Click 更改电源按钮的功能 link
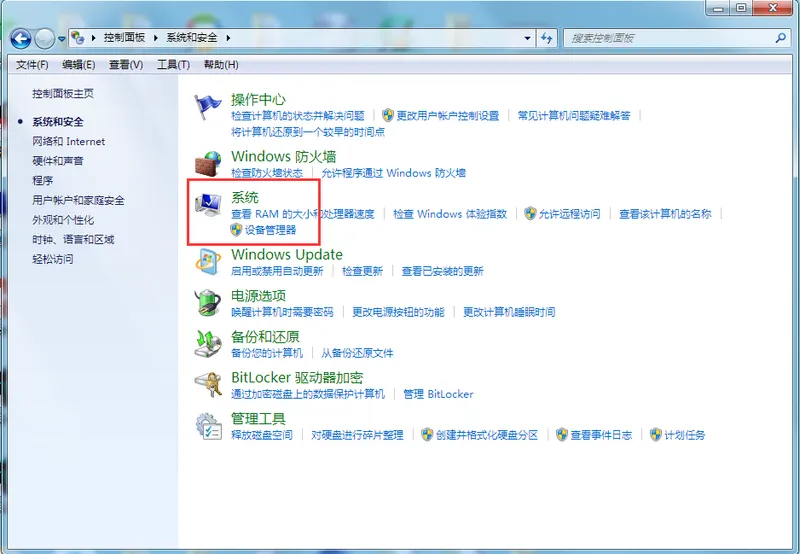 pos(398,312)
